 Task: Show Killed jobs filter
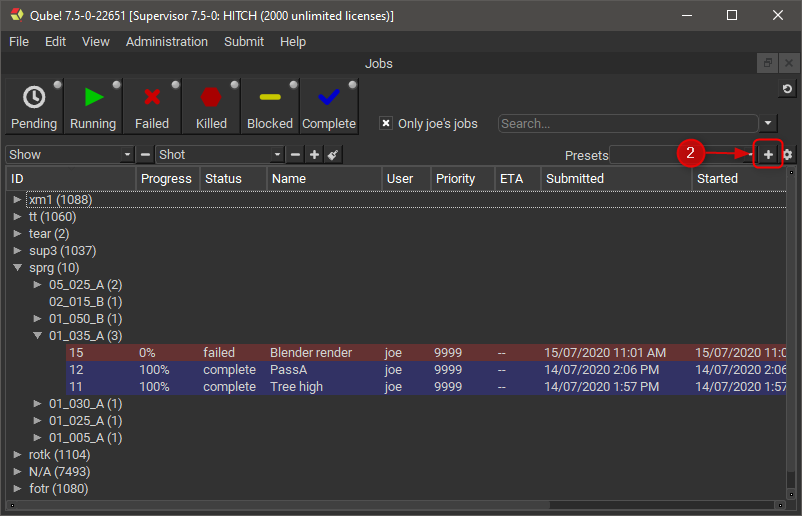pyautogui.click(x=211, y=106)
